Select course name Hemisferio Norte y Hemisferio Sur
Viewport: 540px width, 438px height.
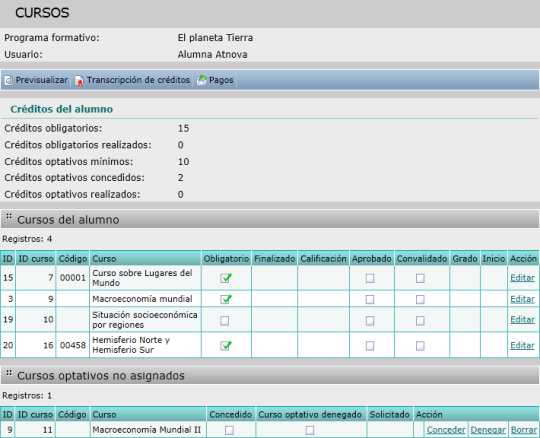pos(131,345)
